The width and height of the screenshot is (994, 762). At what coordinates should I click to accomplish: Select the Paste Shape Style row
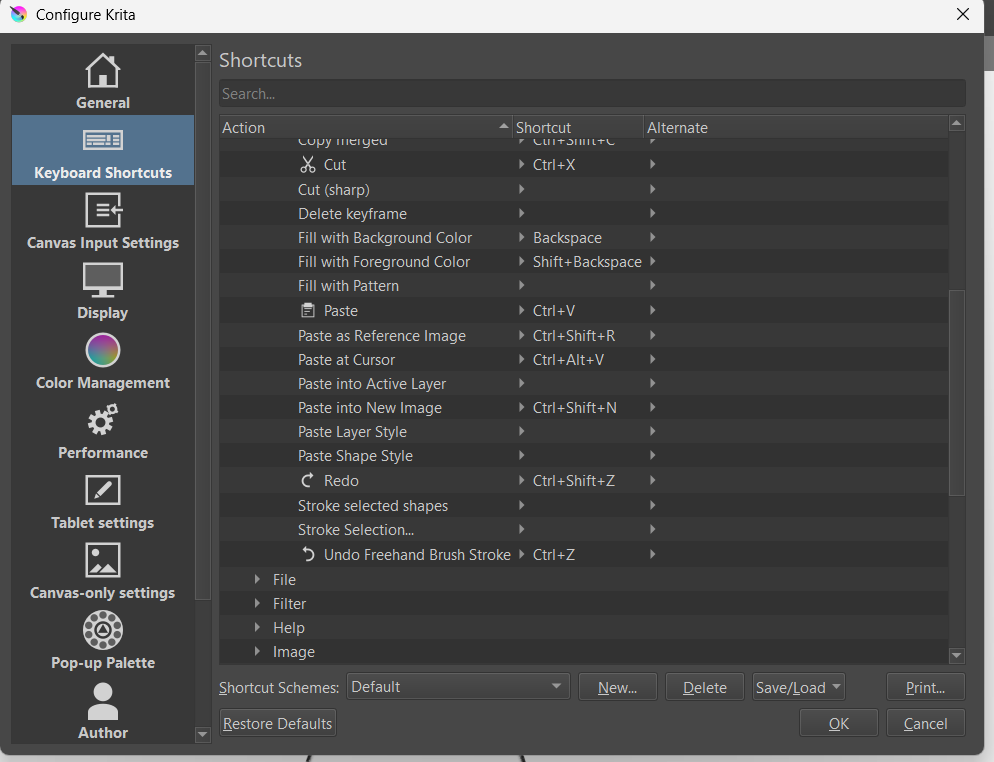[x=584, y=456]
